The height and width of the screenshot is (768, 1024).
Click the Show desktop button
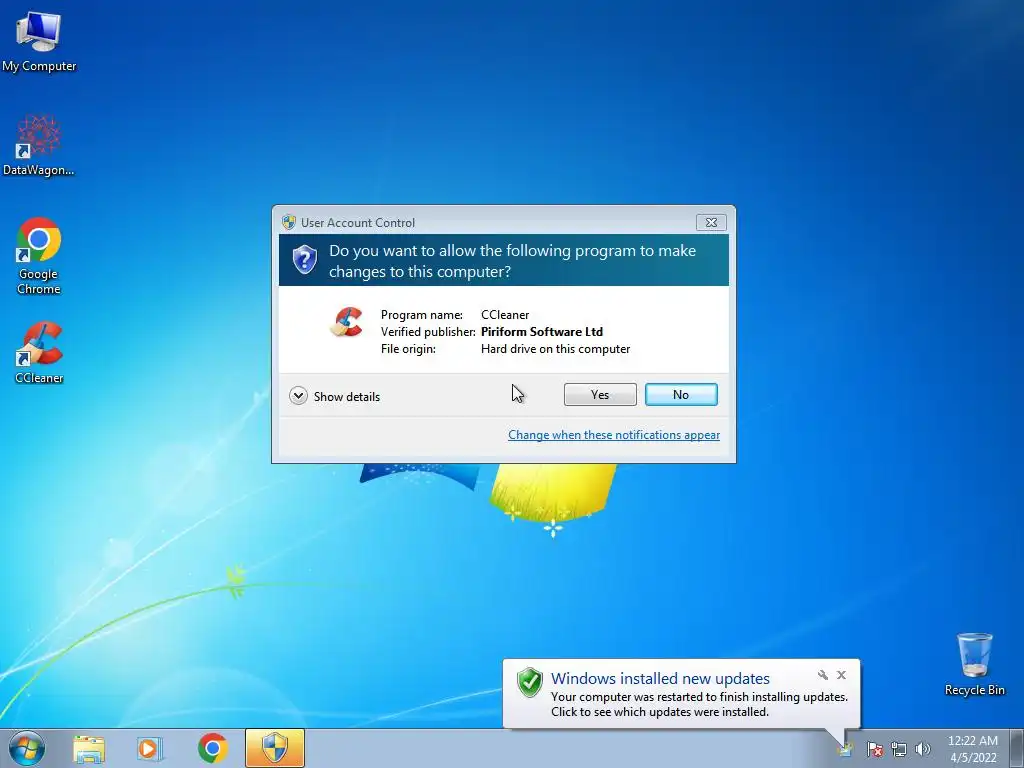pos(1016,748)
